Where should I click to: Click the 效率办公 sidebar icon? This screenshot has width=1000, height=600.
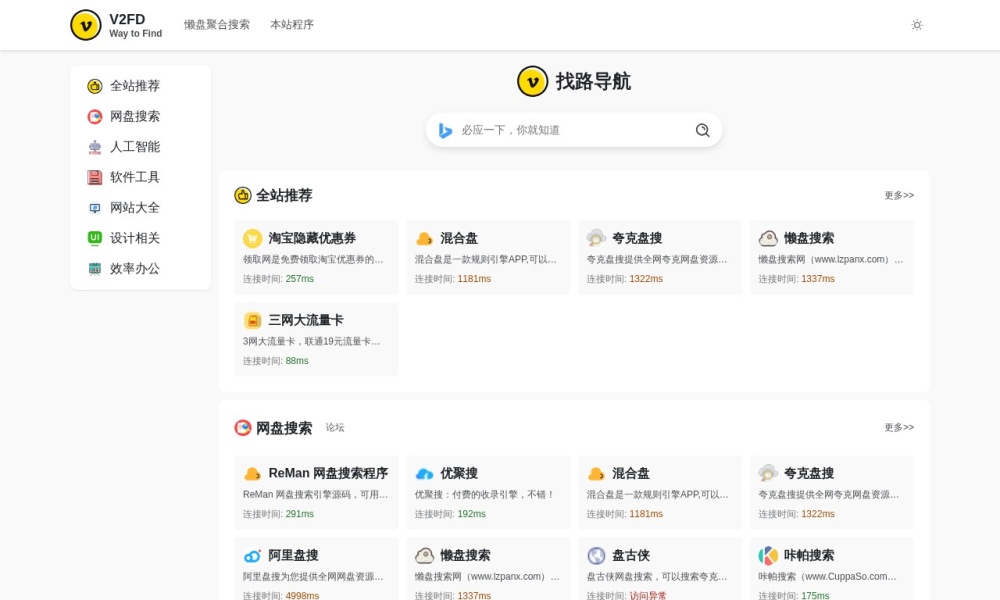point(95,269)
